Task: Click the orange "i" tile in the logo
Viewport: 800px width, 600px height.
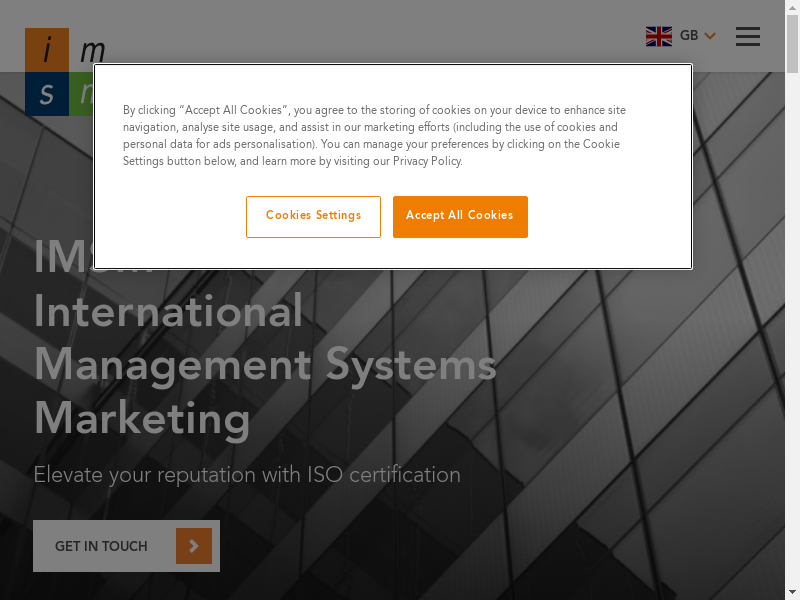Action: [x=47, y=49]
